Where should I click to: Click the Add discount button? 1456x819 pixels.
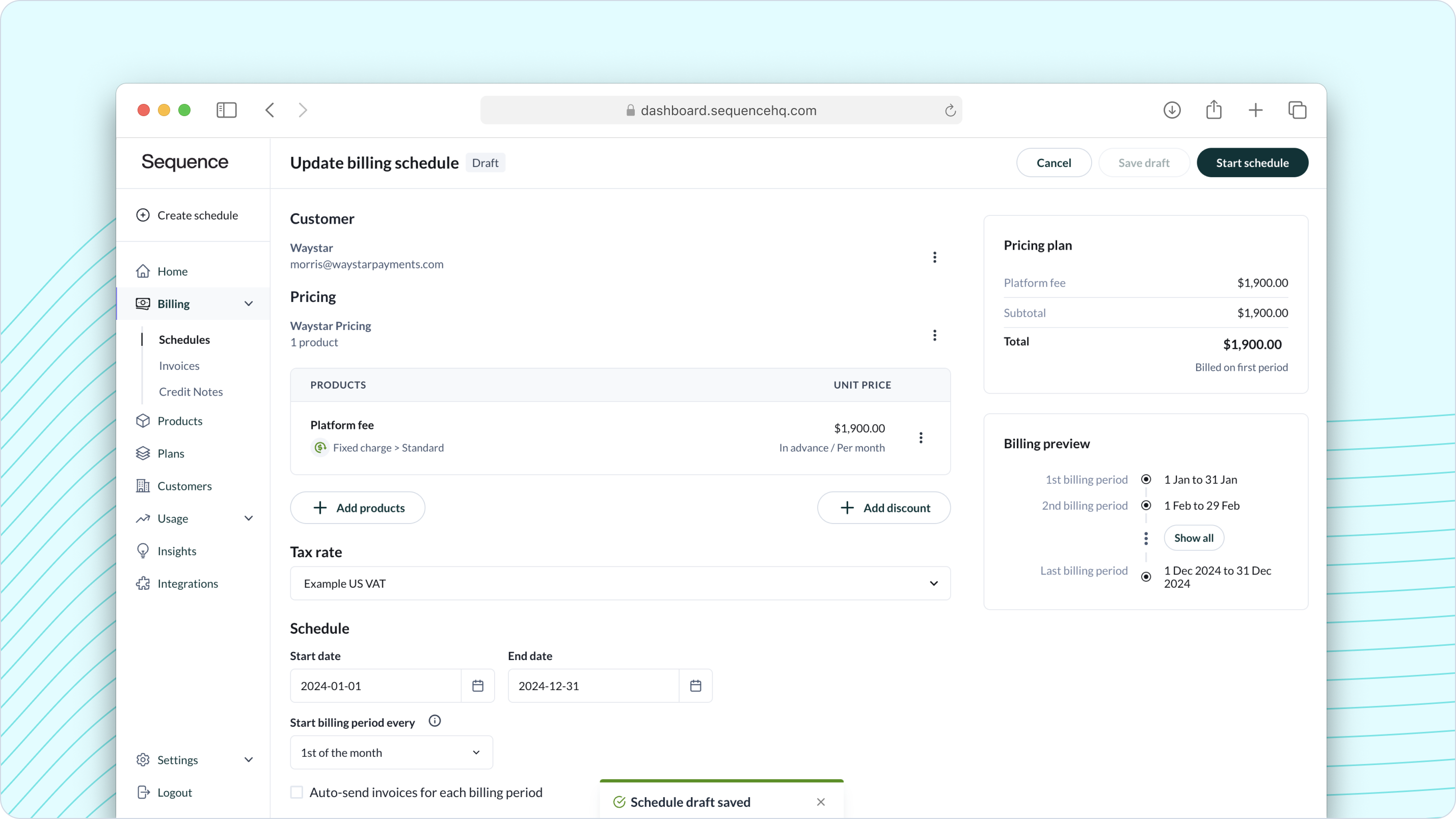tap(884, 507)
